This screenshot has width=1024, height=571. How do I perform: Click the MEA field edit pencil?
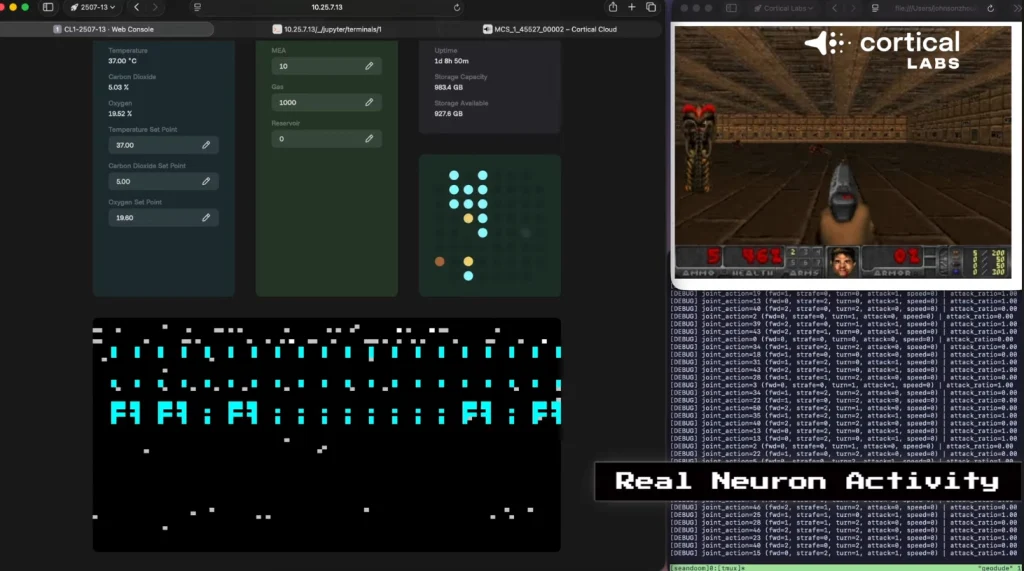pos(369,66)
